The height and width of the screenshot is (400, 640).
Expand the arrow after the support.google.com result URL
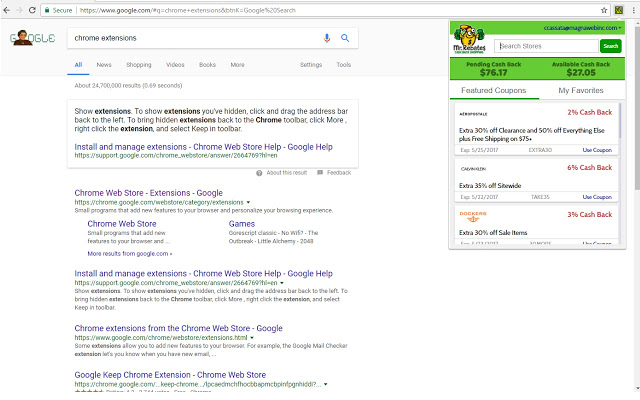tap(282, 283)
